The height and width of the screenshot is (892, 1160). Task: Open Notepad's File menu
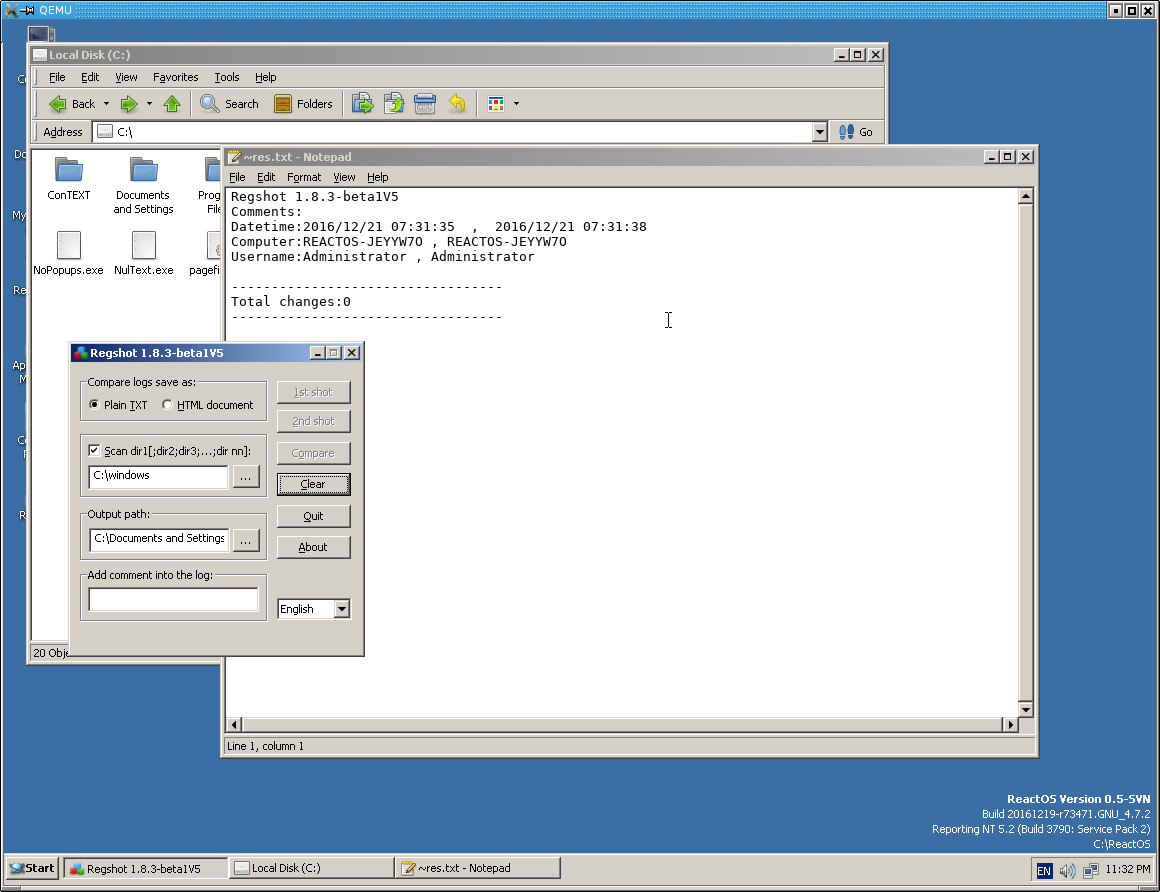pos(237,178)
